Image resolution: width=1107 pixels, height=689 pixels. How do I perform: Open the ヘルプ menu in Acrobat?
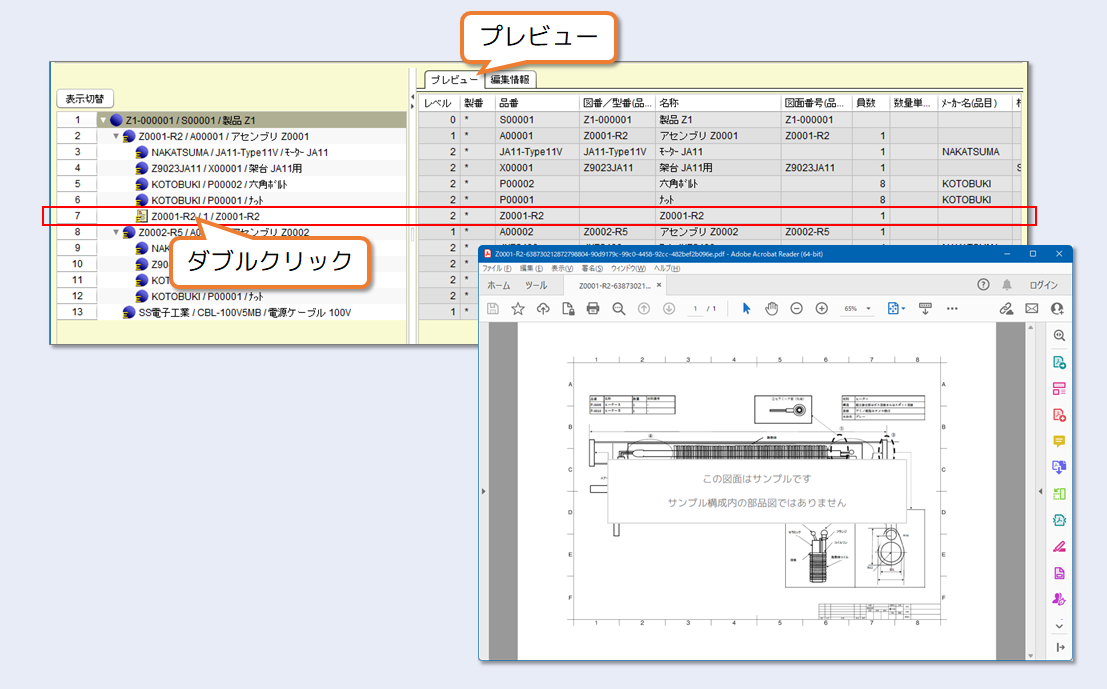(x=666, y=268)
